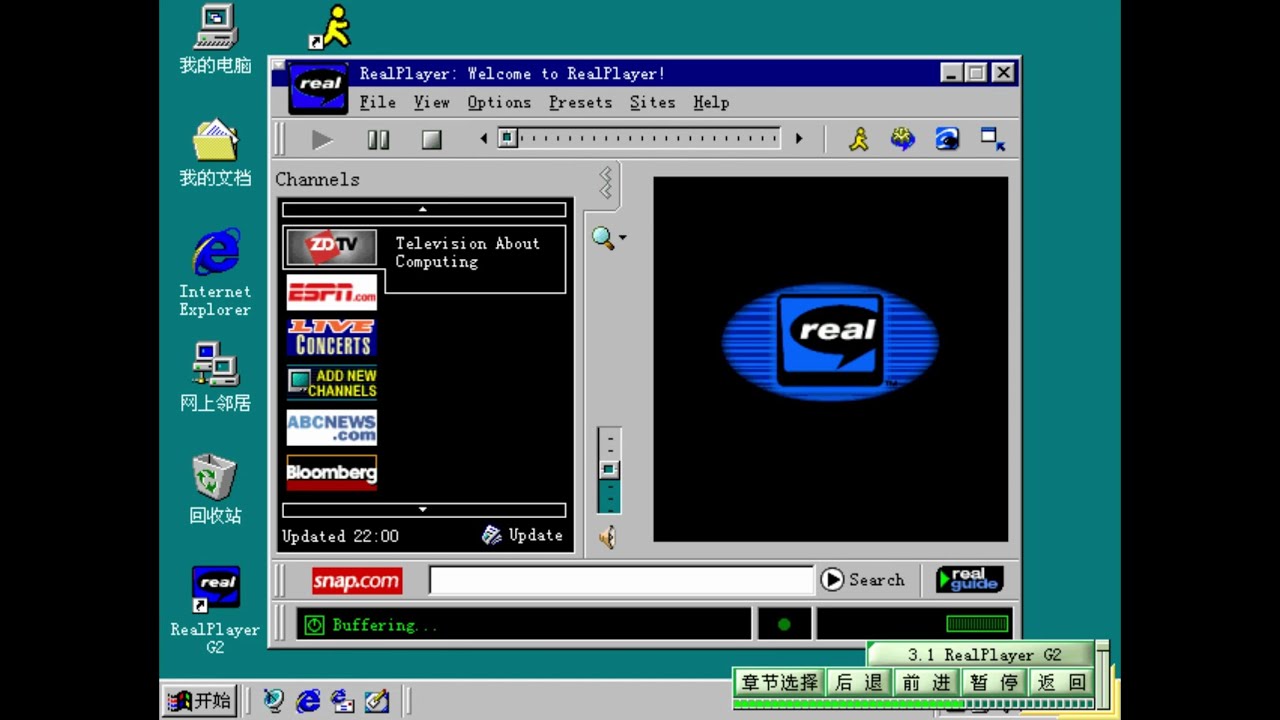The width and height of the screenshot is (1280, 720).
Task: Click the channel list scroll-up bar
Action: (x=424, y=210)
